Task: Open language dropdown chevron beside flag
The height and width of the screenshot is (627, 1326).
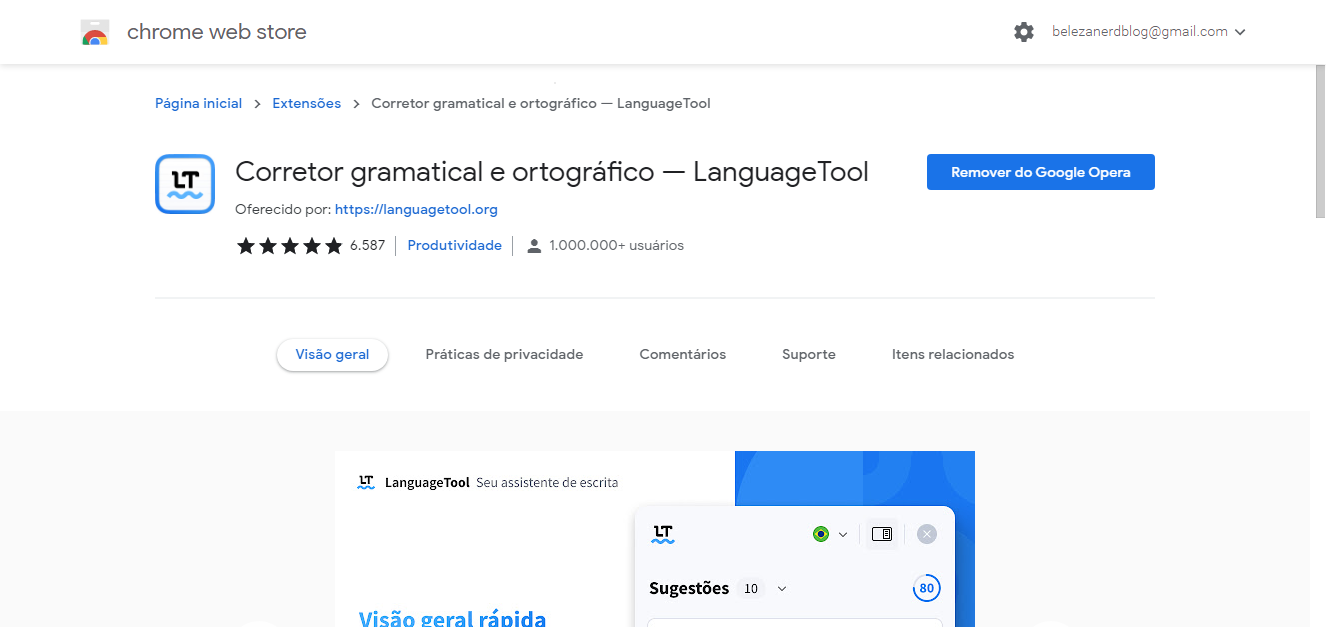Action: [x=843, y=535]
